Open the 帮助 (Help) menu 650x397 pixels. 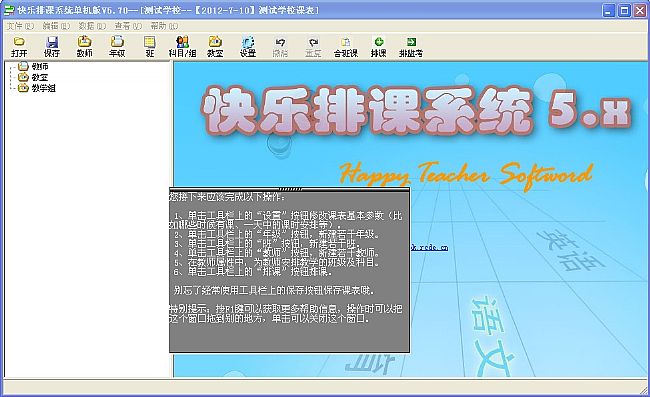[164, 26]
